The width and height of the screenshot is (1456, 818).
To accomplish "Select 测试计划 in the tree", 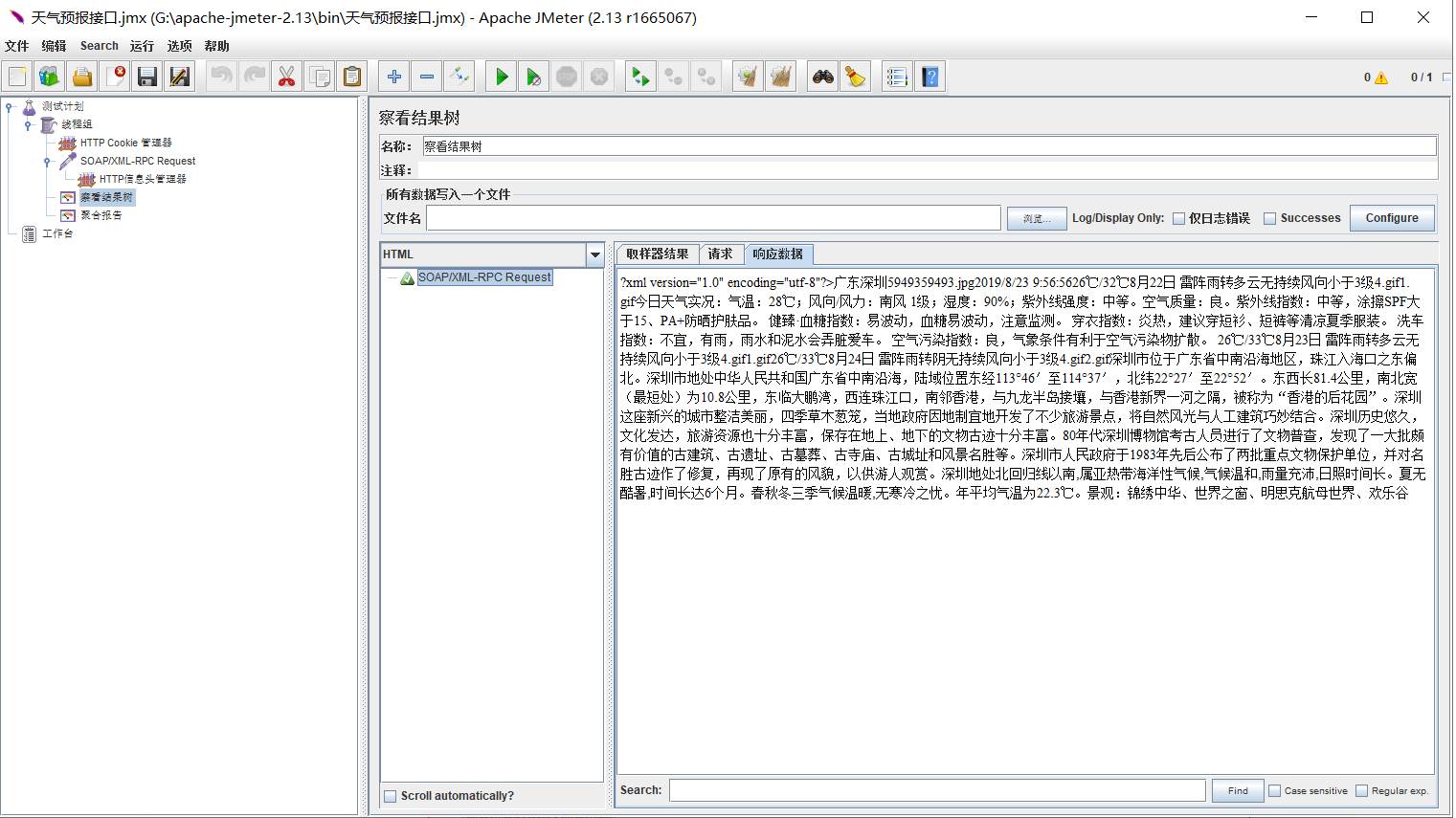I will click(x=63, y=106).
